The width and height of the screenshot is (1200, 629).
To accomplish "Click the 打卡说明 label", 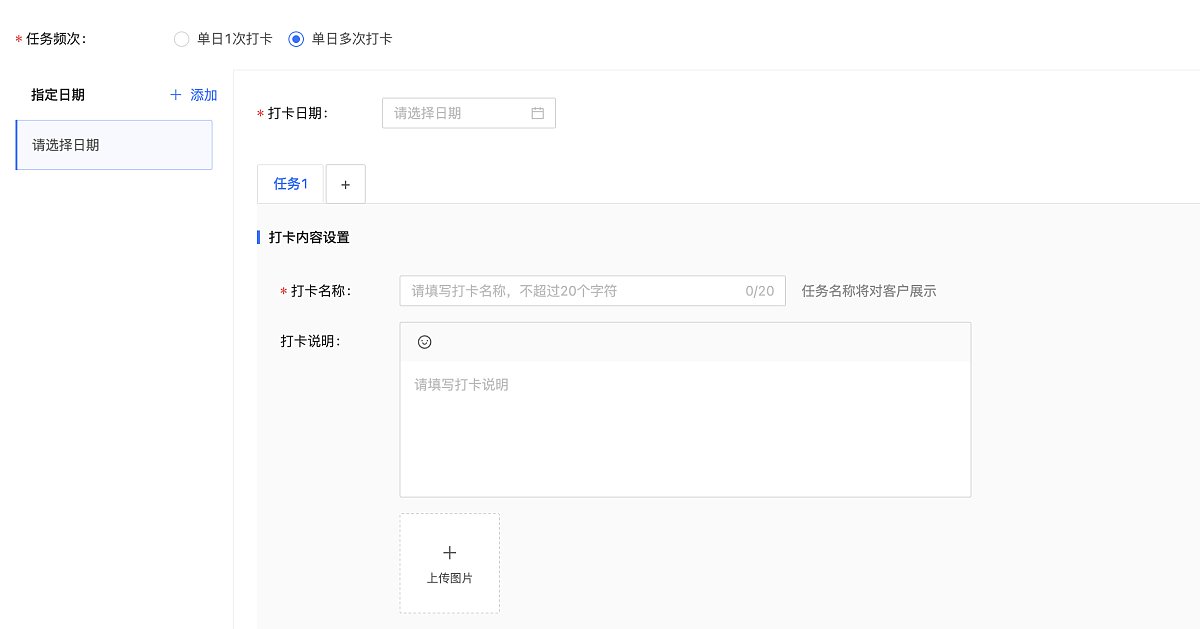I will click(311, 341).
